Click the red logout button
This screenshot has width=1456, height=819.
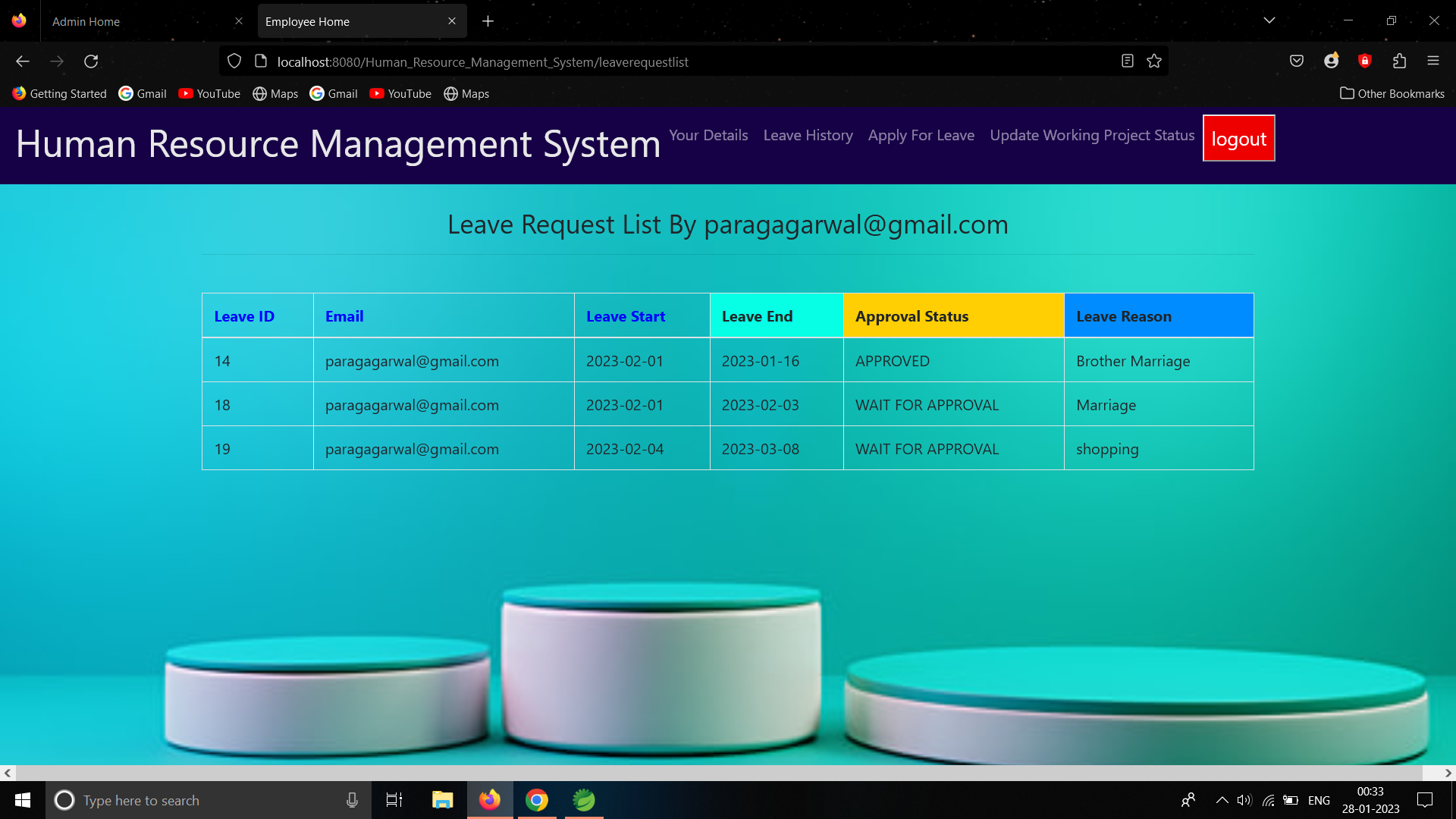[1238, 139]
